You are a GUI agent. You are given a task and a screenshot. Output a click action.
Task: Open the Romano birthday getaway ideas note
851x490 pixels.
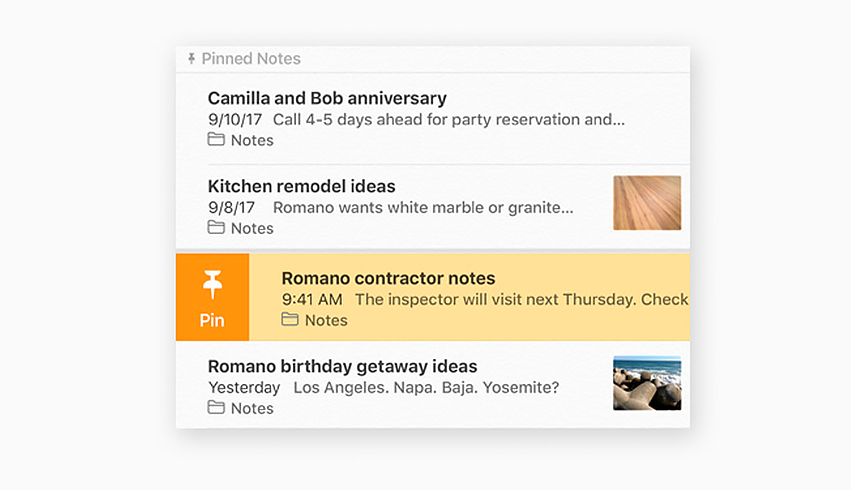coord(342,366)
